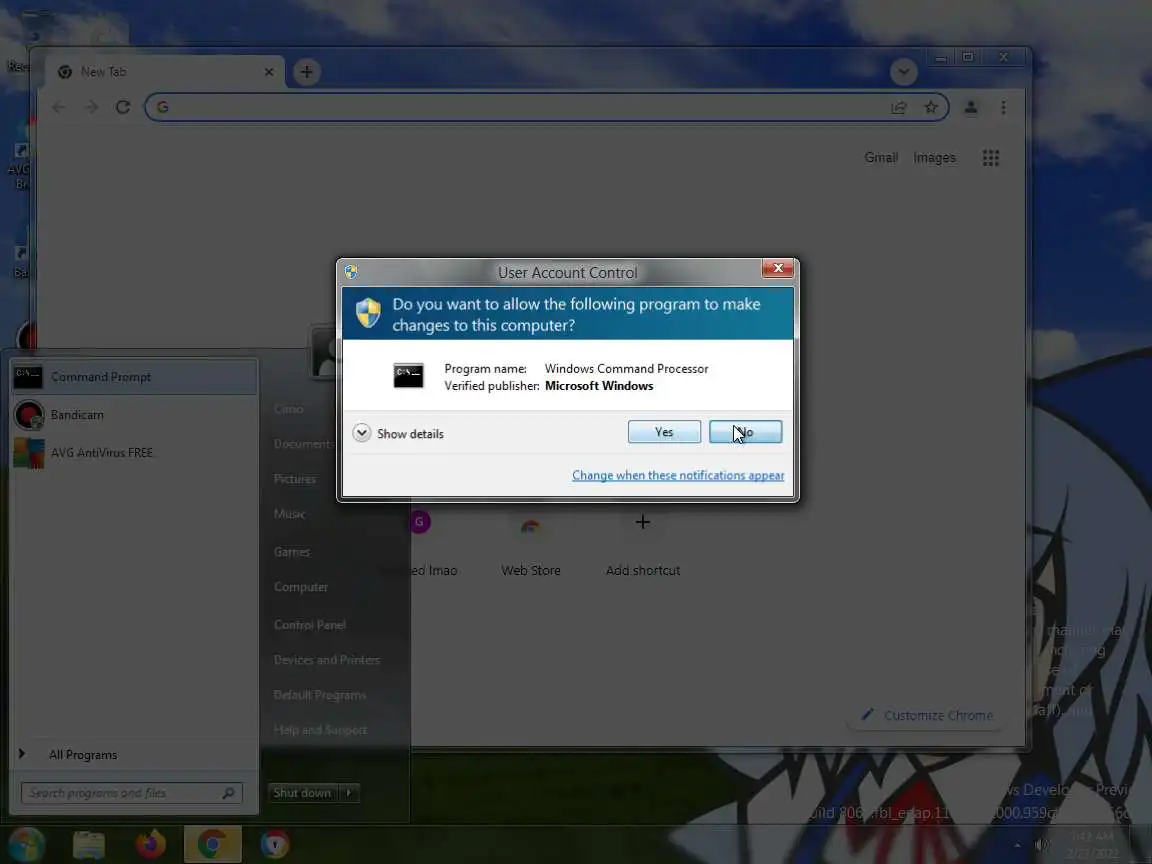This screenshot has height=864, width=1152.
Task: Open Web Store shortcut
Action: [530, 545]
